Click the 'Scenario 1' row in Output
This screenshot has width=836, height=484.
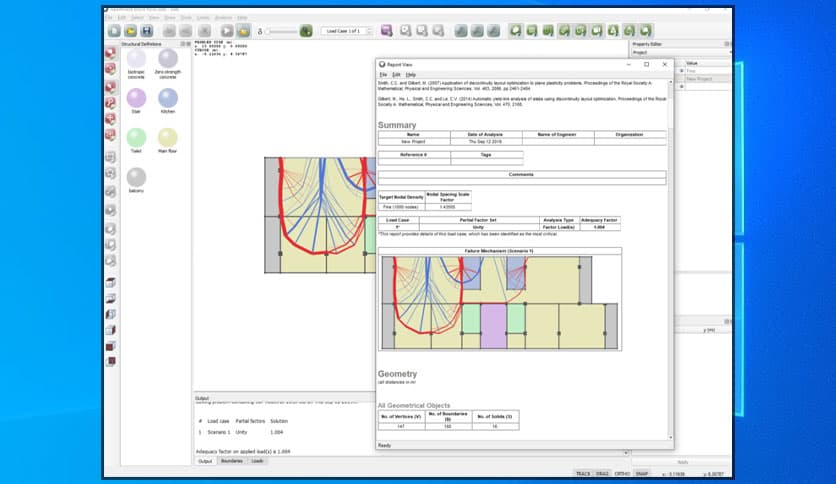[x=241, y=432]
